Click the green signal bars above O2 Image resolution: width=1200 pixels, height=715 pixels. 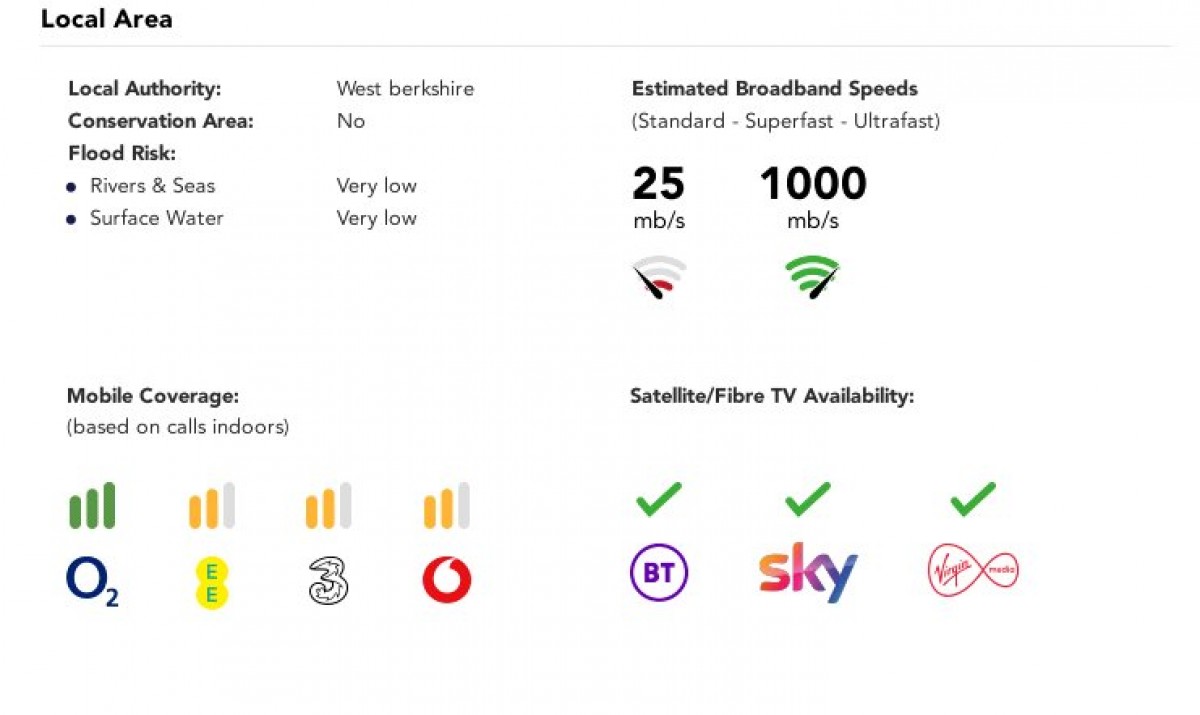click(x=92, y=506)
